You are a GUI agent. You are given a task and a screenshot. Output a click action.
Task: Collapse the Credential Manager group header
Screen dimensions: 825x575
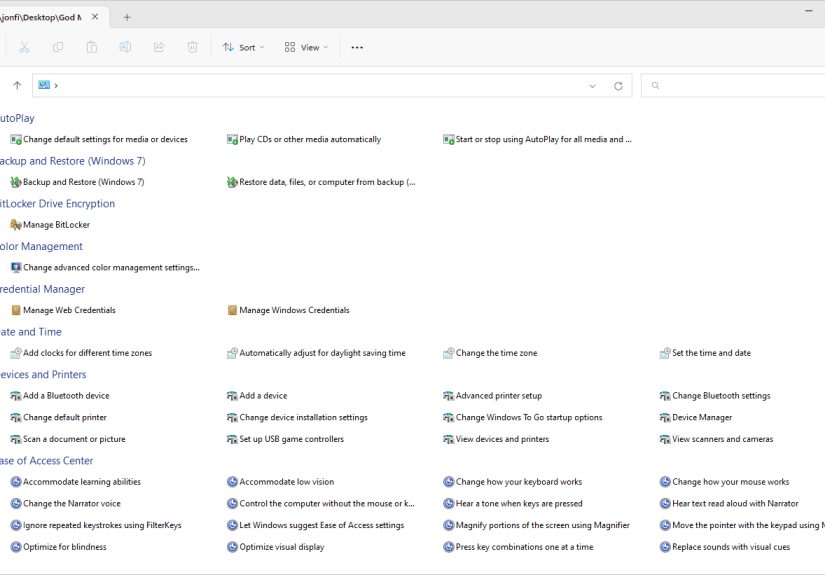43,289
